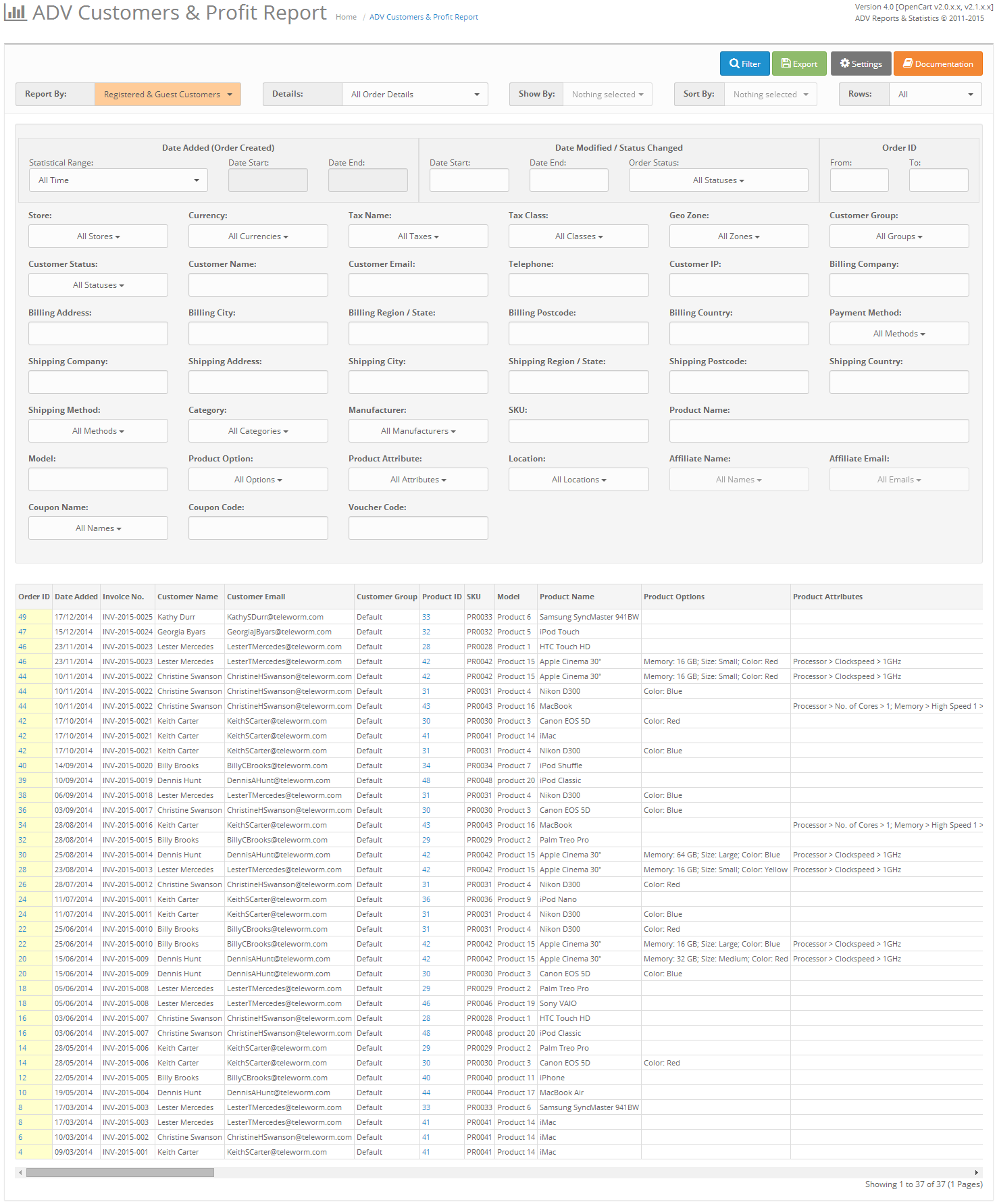Expand the Statistical Range All Time dropdown
The height and width of the screenshot is (1204, 997).
pos(118,180)
